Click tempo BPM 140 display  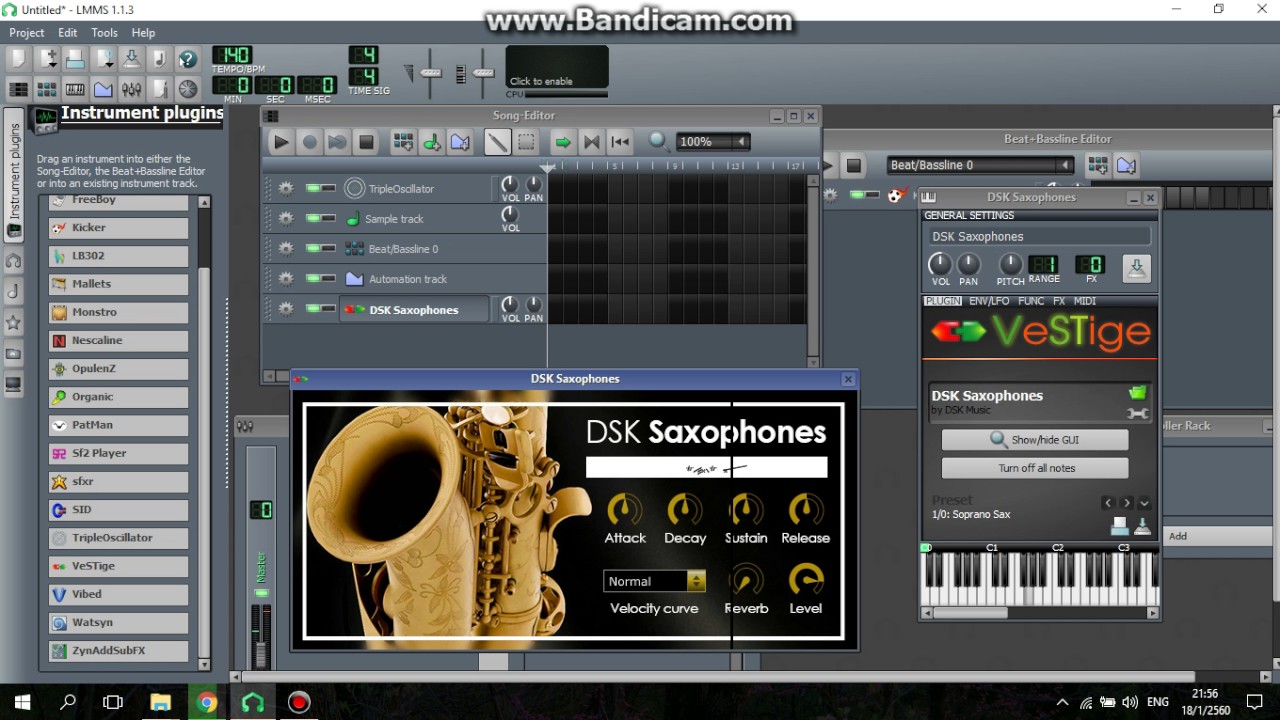point(232,55)
